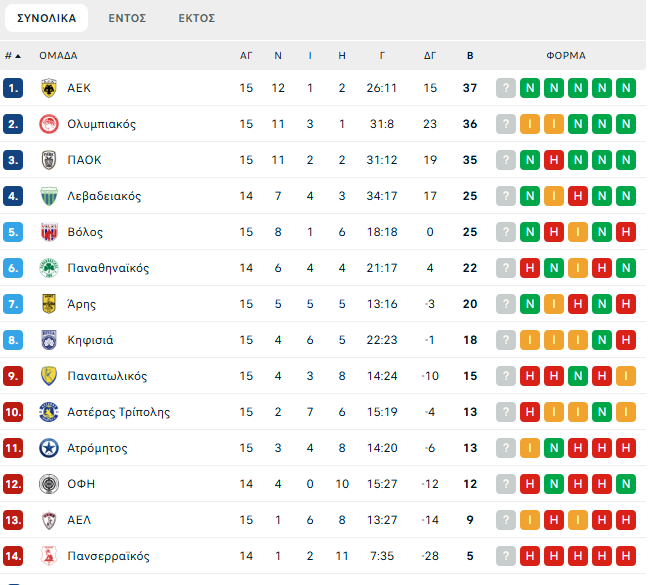
Task: Click the AEK team logo
Action: (x=48, y=88)
